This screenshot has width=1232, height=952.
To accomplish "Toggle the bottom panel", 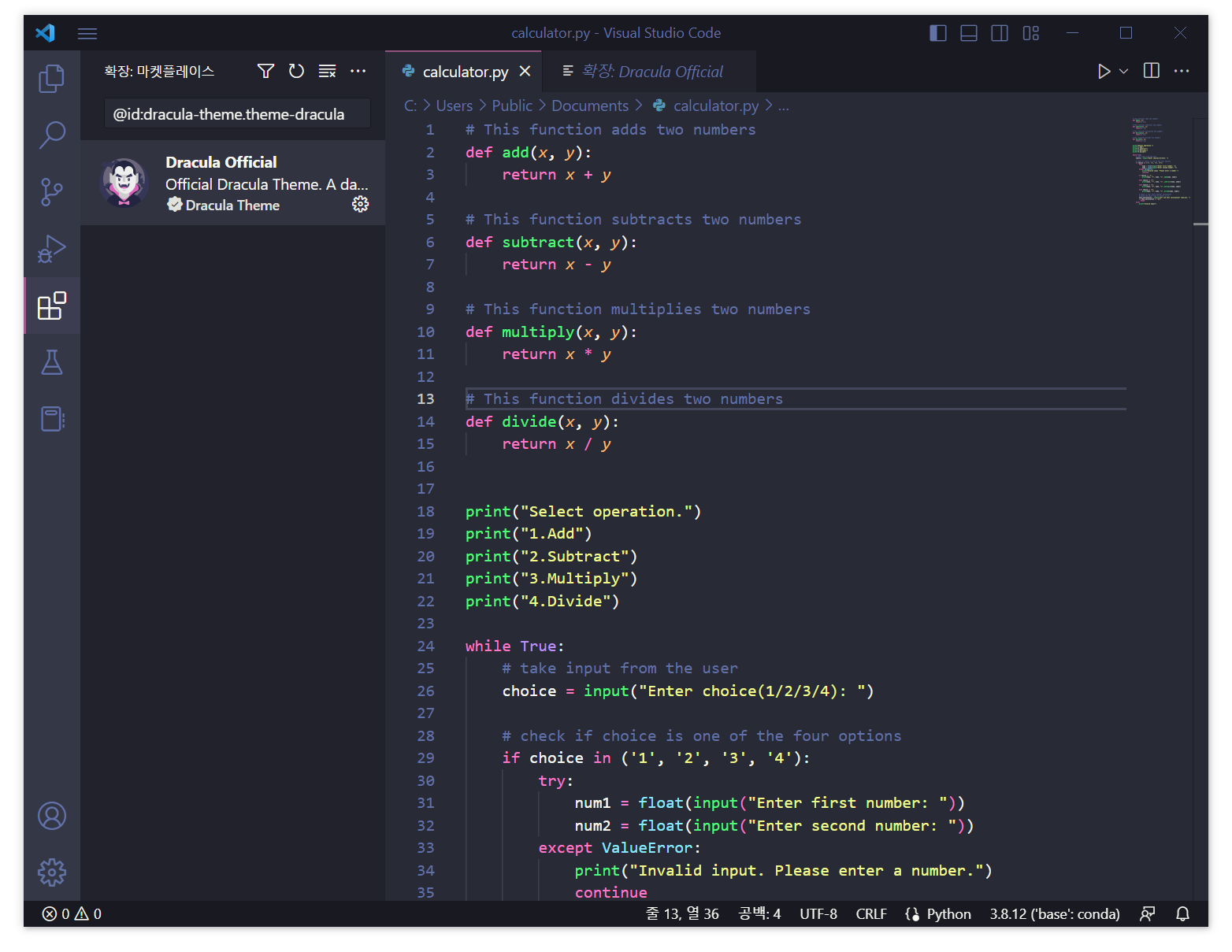I will [969, 33].
